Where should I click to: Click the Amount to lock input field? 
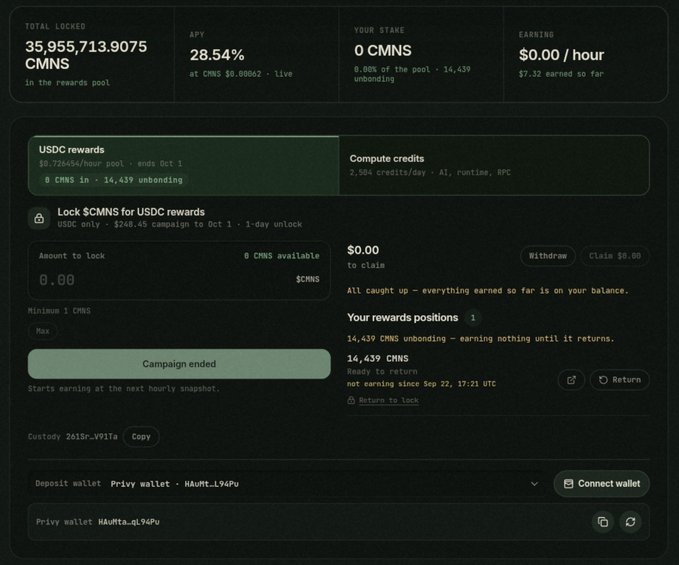point(179,271)
